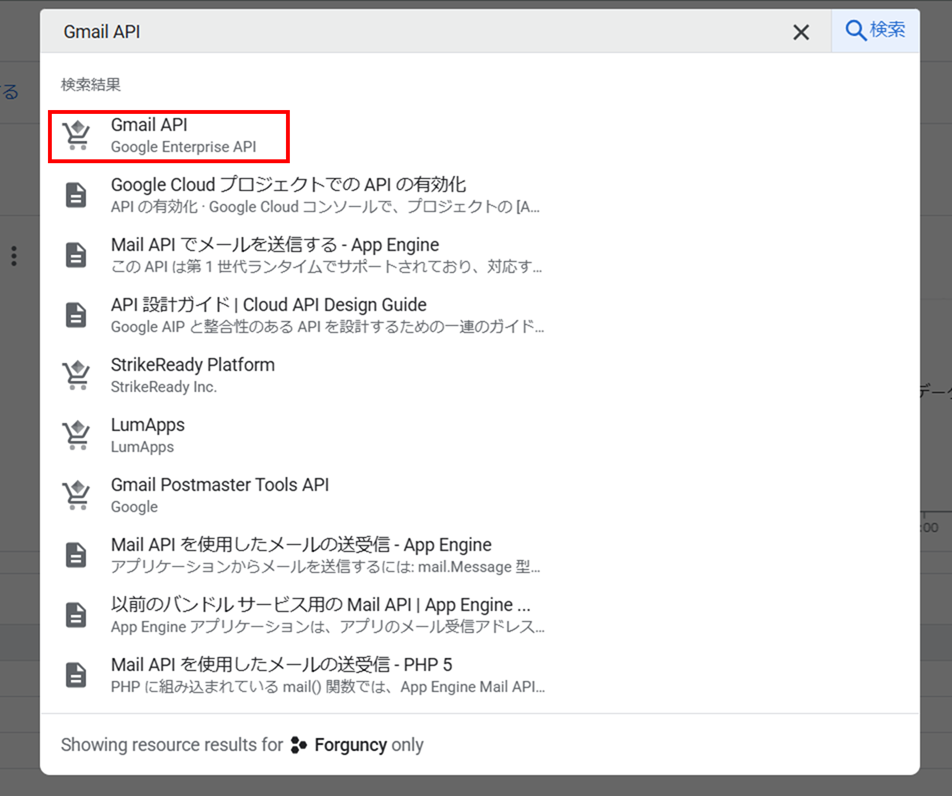The height and width of the screenshot is (796, 952).
Task: Click document icon for Mail API でメールを送信する
Action: pos(76,255)
